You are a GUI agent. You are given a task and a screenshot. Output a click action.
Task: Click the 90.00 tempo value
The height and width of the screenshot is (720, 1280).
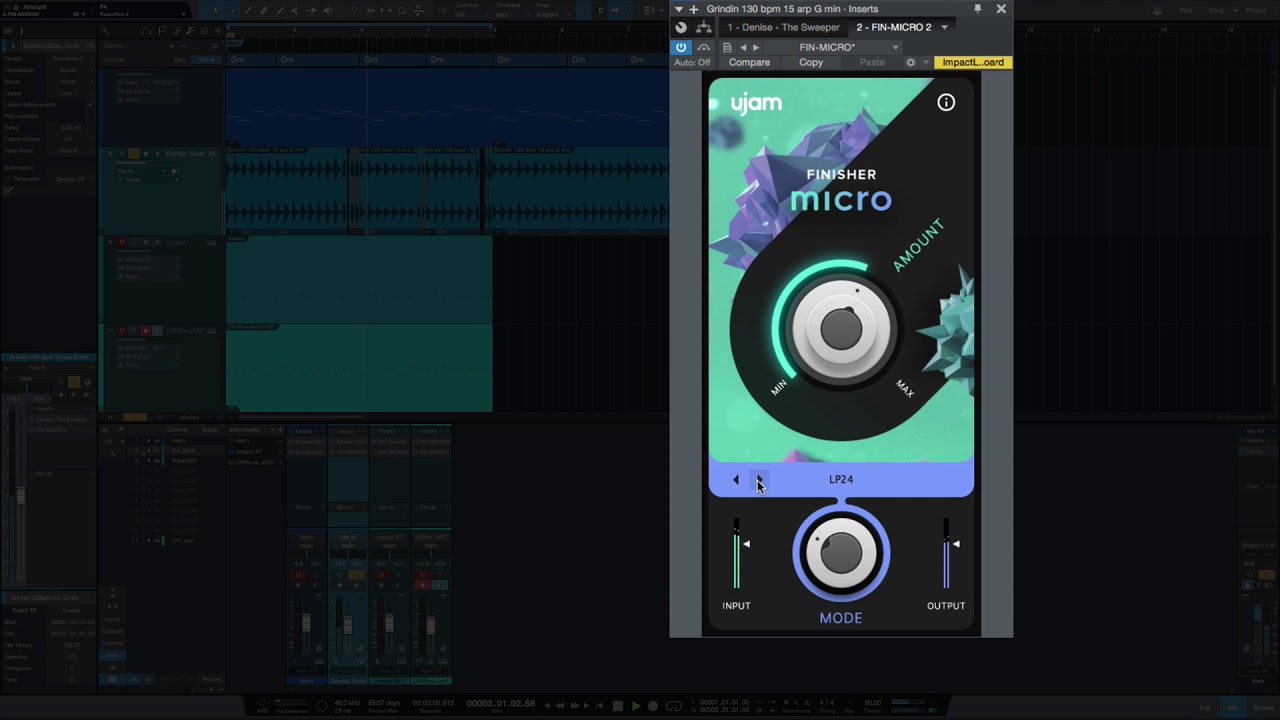click(x=872, y=703)
